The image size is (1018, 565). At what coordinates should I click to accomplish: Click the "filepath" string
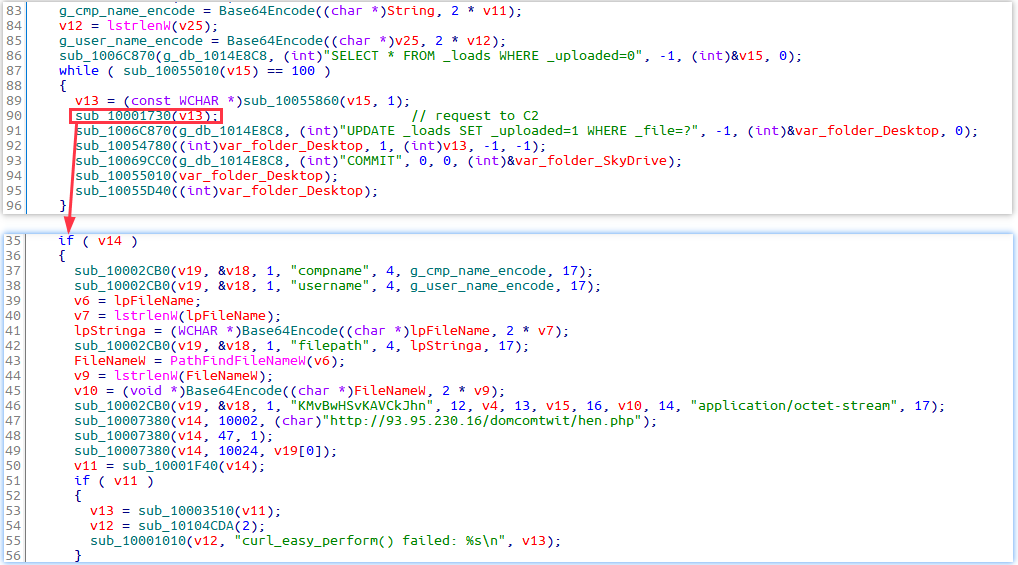[330, 345]
